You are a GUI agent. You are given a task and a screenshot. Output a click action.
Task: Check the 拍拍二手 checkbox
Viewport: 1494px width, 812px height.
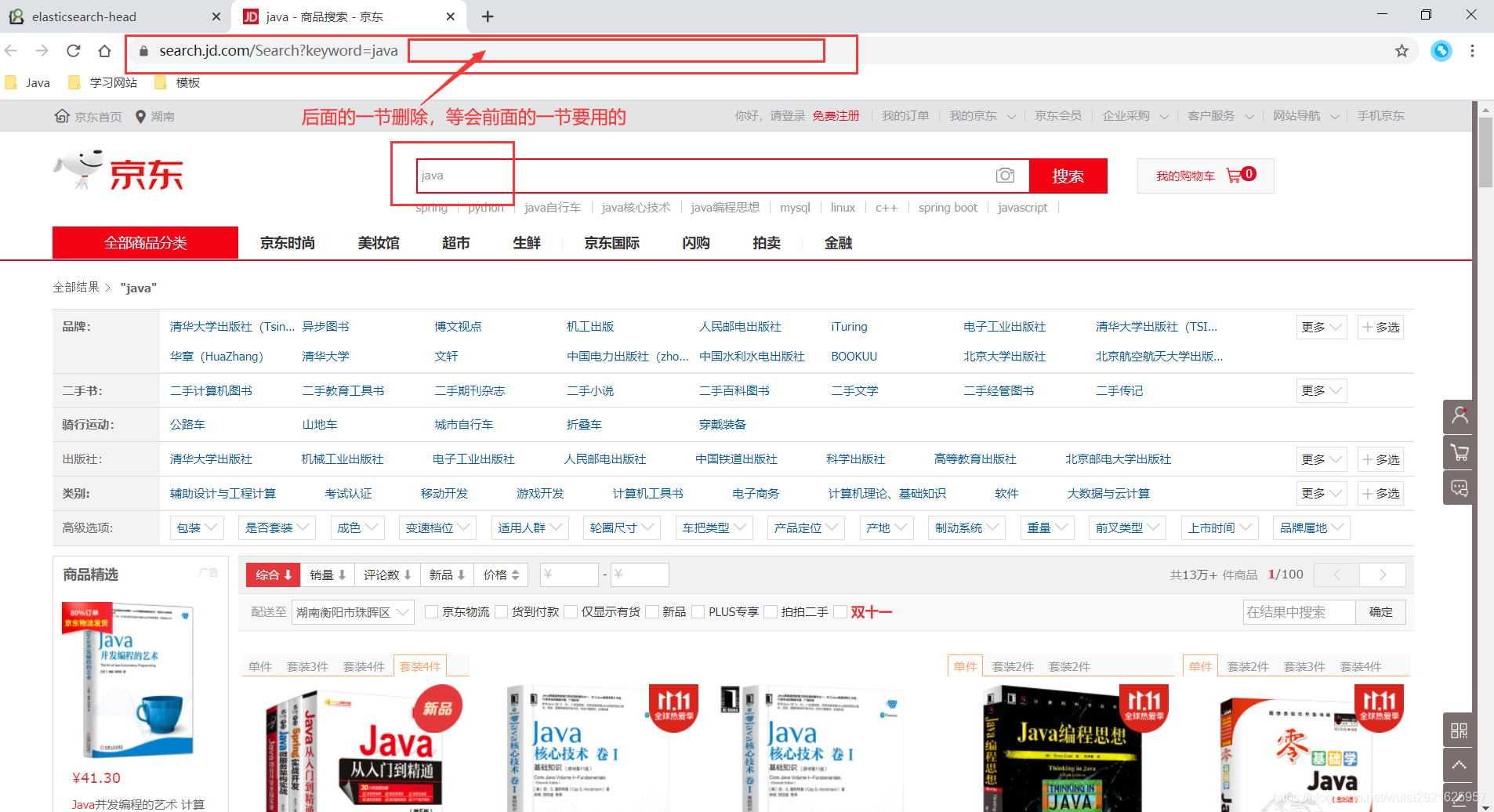[x=771, y=611]
